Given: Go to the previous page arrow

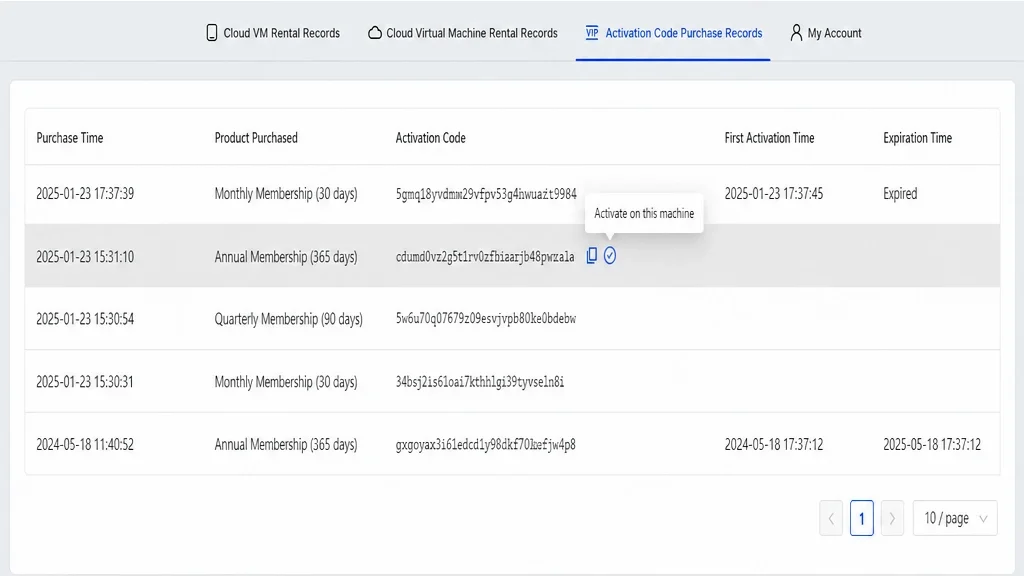Looking at the screenshot, I should coord(831,519).
